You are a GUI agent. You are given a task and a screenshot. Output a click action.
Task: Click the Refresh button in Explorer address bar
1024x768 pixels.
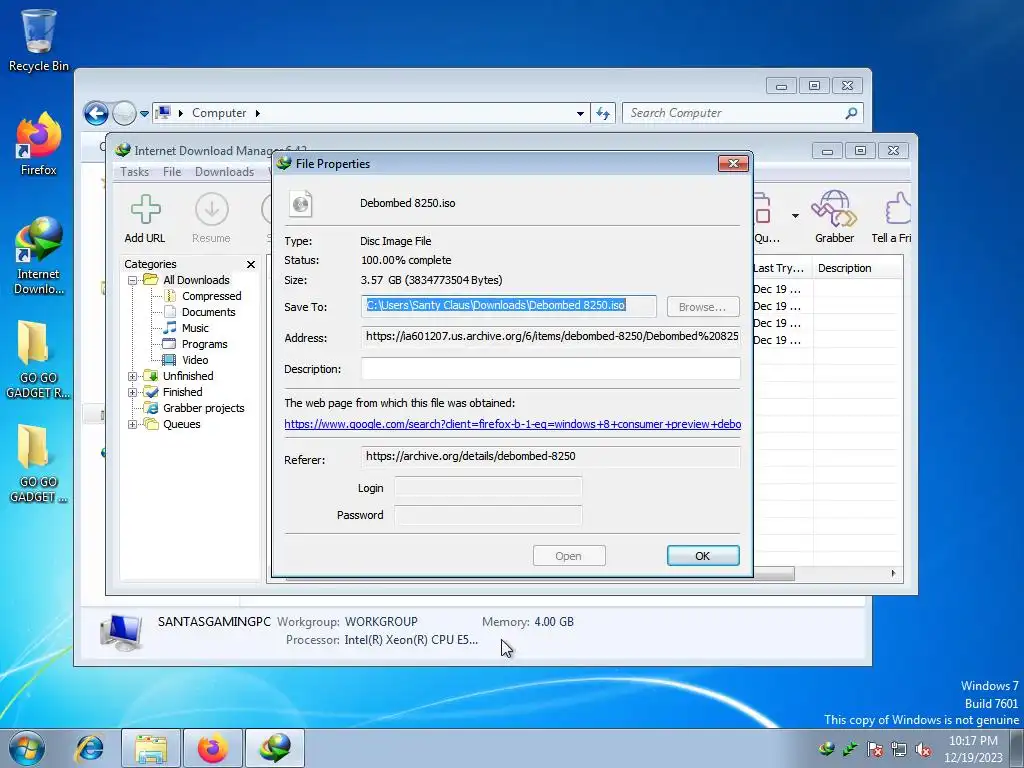[x=603, y=114]
